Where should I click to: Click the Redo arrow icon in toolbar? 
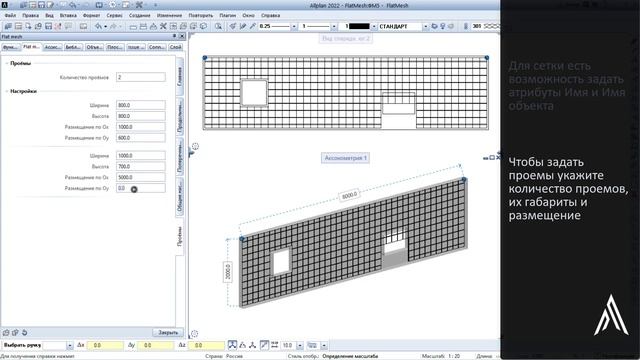click(x=113, y=26)
